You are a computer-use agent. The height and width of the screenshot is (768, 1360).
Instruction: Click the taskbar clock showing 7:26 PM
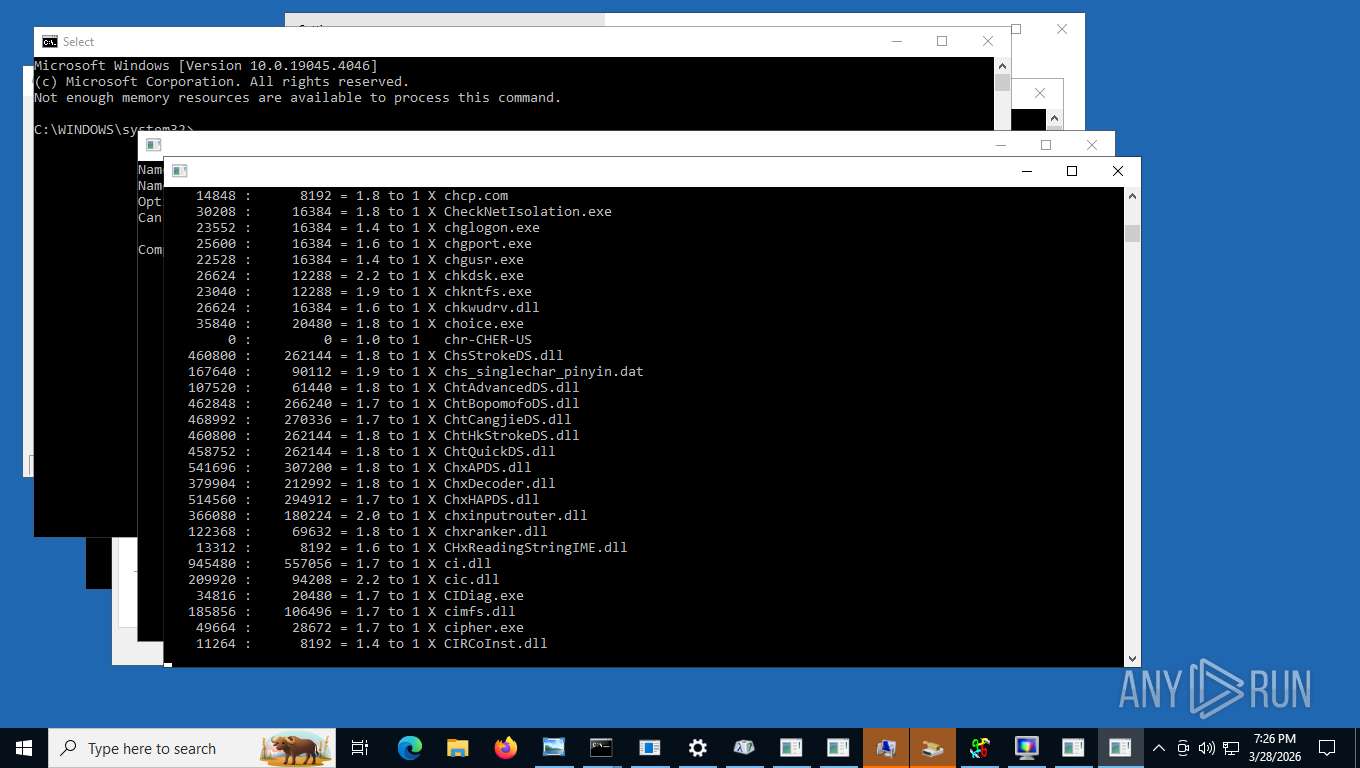point(1274,747)
